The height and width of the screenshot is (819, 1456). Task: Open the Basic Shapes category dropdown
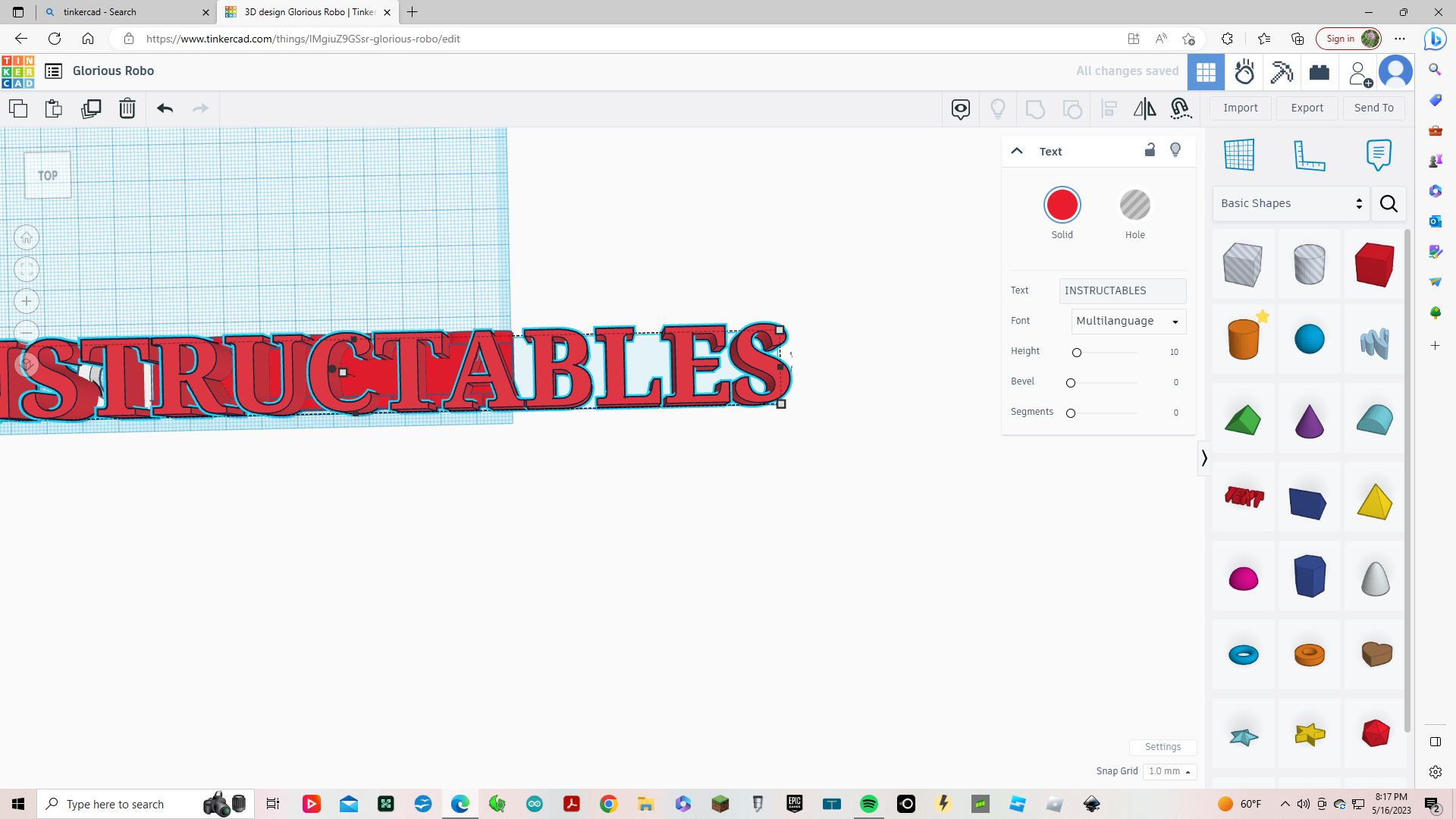pos(1289,203)
